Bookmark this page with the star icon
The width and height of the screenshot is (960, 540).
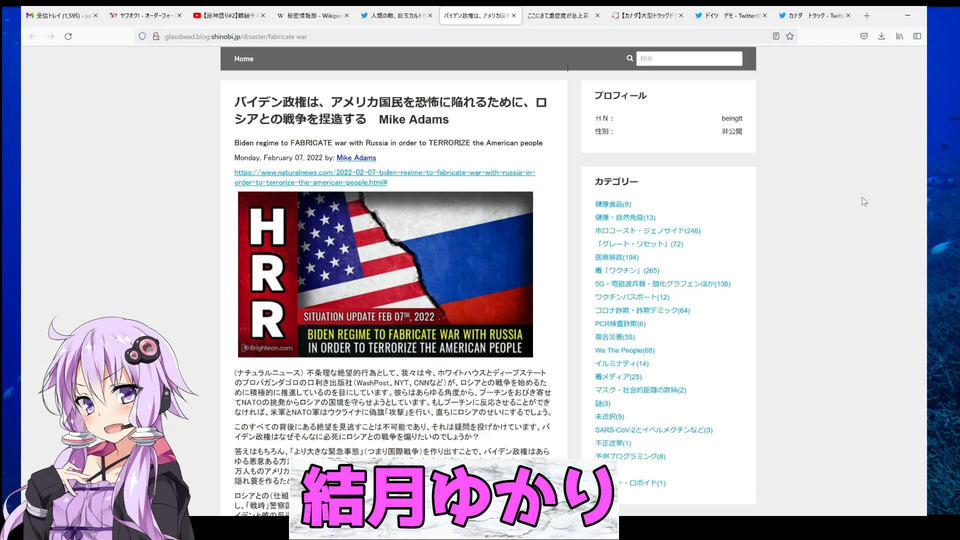[790, 36]
